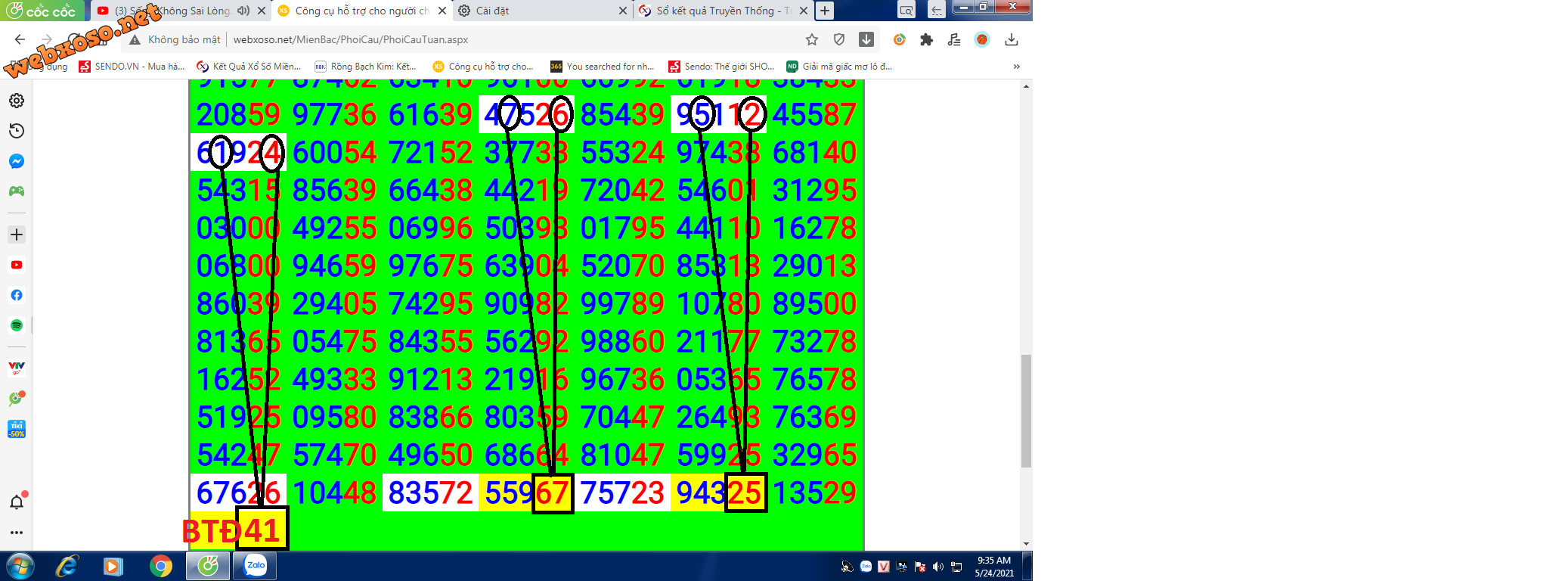Viewport: 1568px width, 581px height.
Task: Click the page vertical scrollbar thumb
Action: (1026, 411)
